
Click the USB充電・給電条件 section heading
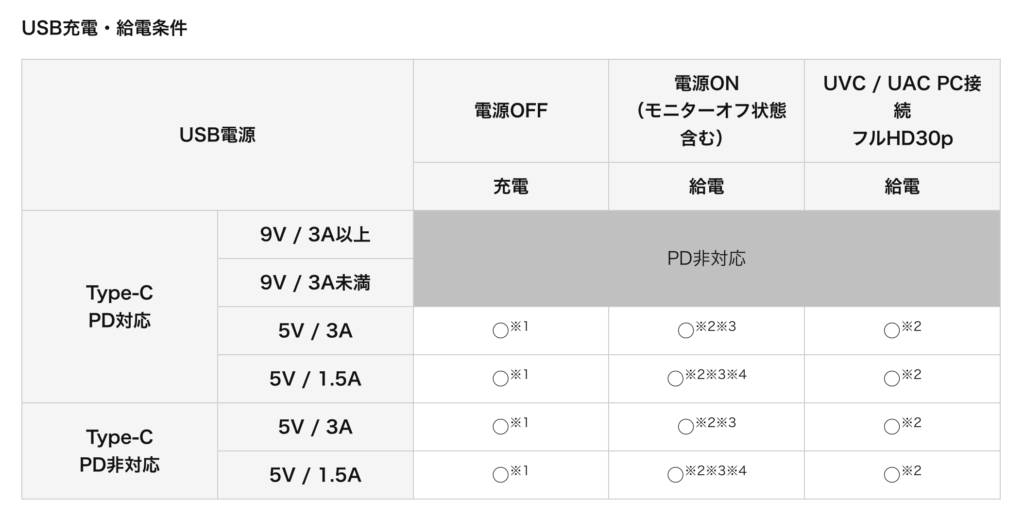[x=104, y=29]
